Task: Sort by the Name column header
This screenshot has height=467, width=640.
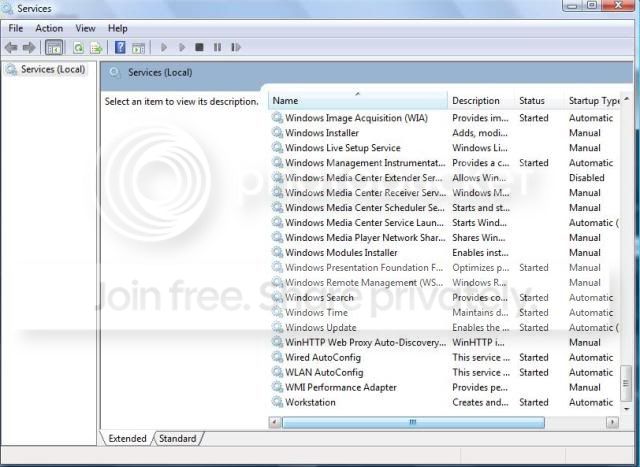Action: 358,100
